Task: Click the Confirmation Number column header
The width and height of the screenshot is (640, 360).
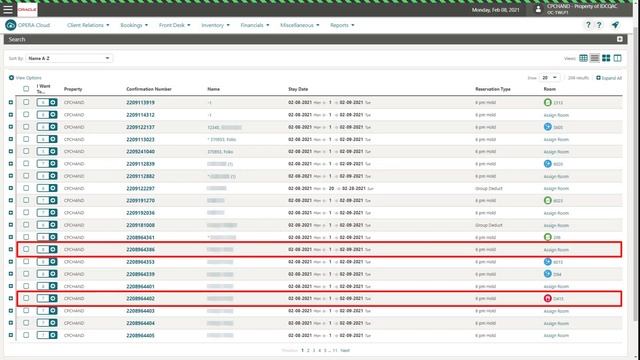Action: (x=149, y=89)
